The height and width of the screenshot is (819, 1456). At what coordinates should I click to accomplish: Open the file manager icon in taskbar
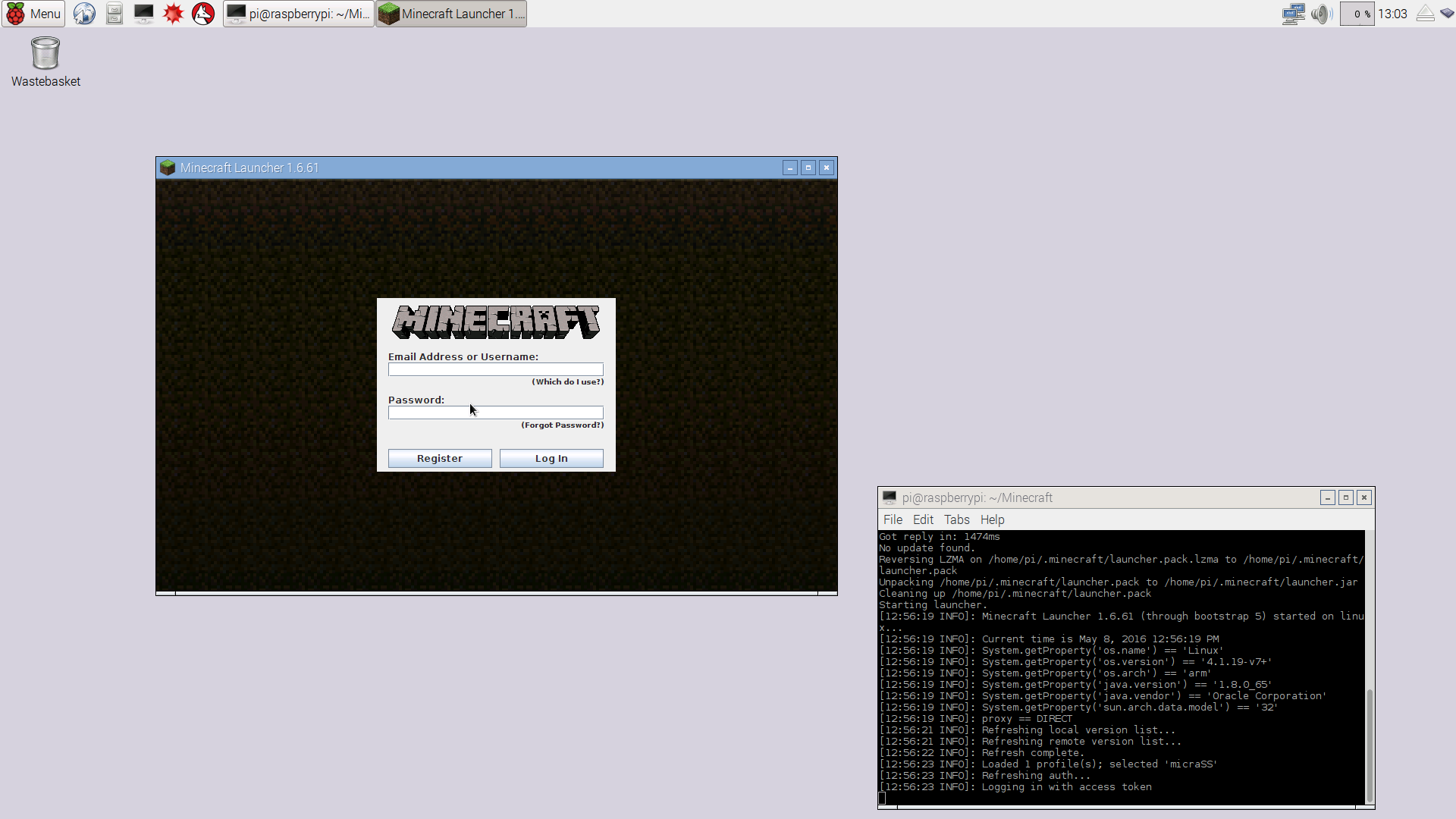(x=115, y=14)
